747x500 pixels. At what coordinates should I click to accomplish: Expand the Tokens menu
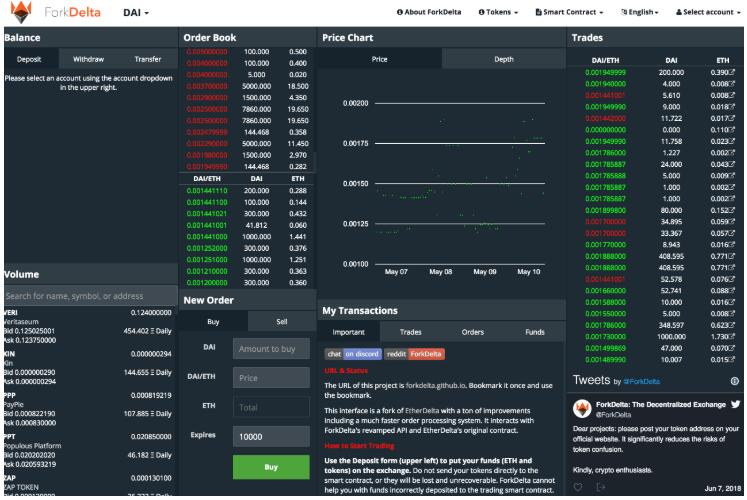coord(498,12)
